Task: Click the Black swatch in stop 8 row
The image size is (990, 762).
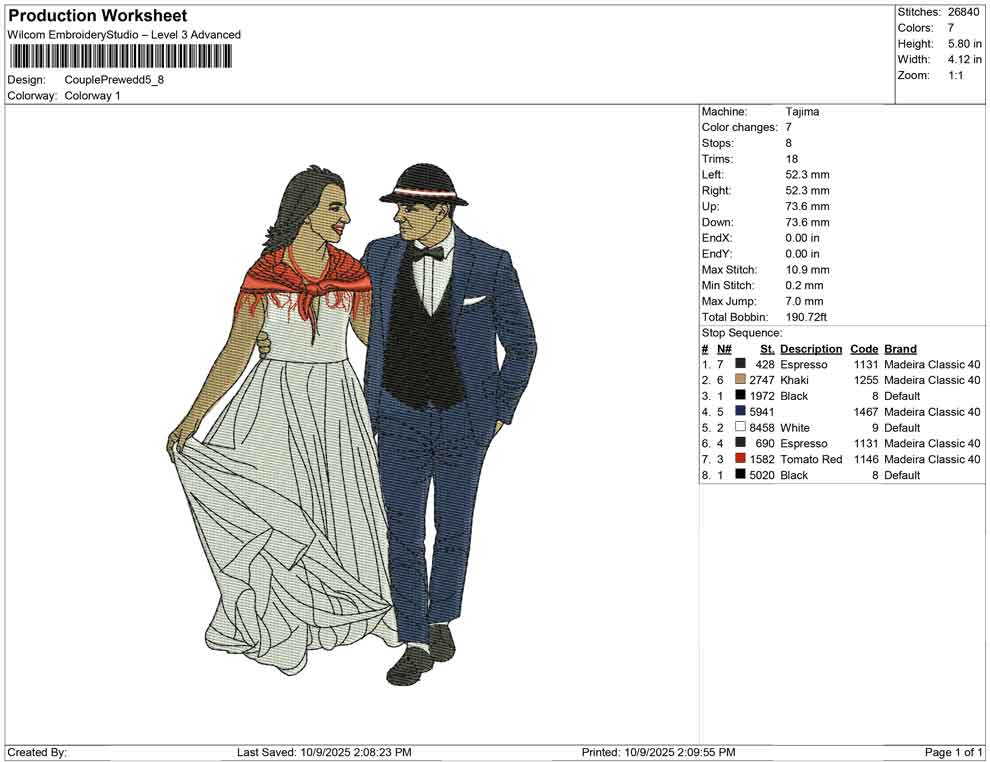Action: tap(740, 475)
